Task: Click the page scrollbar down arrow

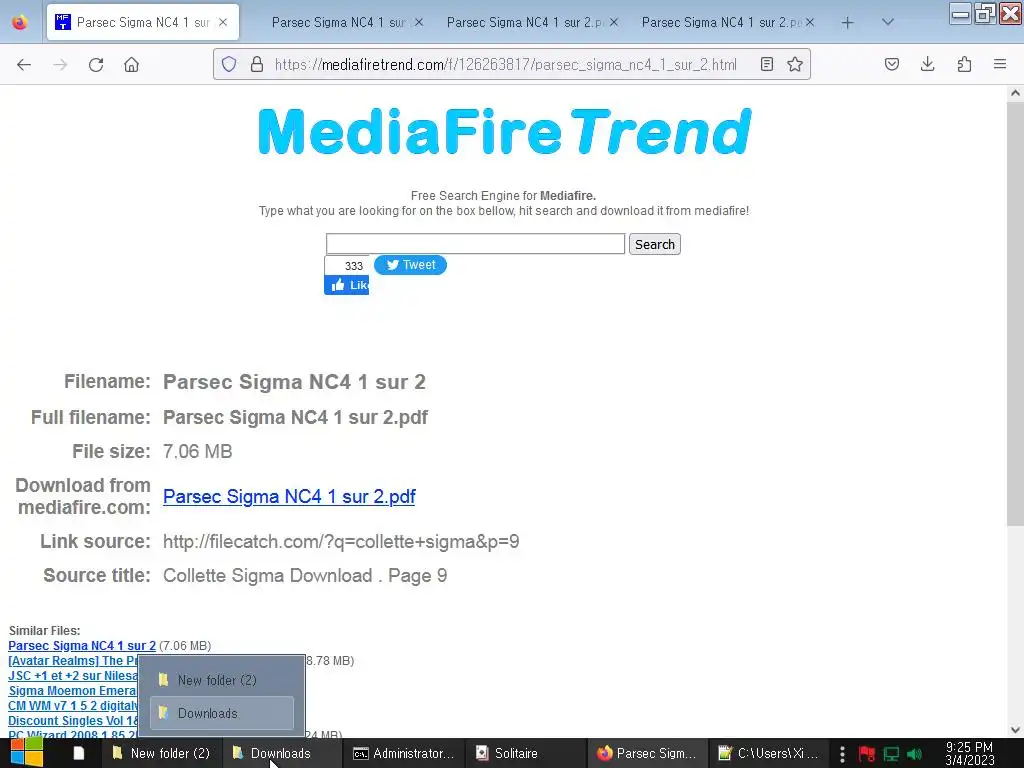Action: click(1015, 729)
